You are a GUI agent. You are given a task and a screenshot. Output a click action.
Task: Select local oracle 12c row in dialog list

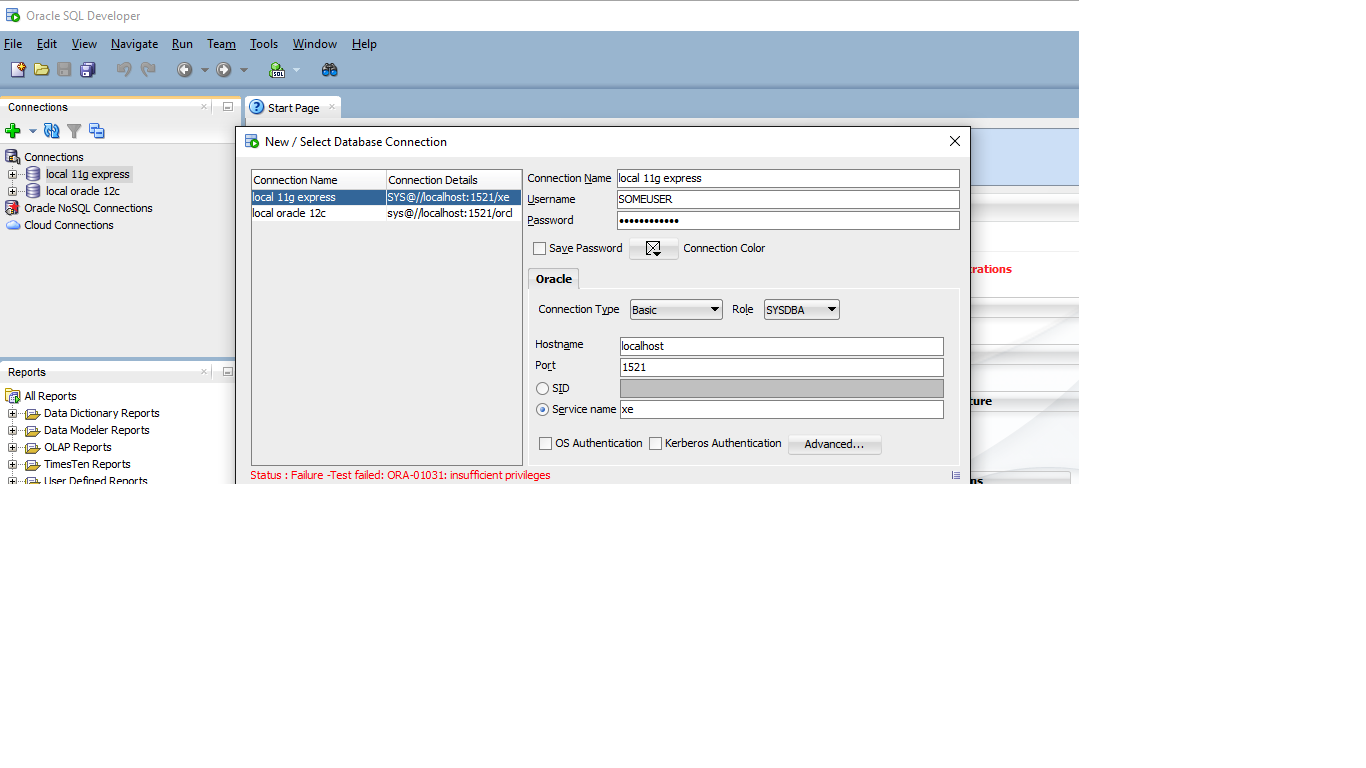click(x=386, y=213)
